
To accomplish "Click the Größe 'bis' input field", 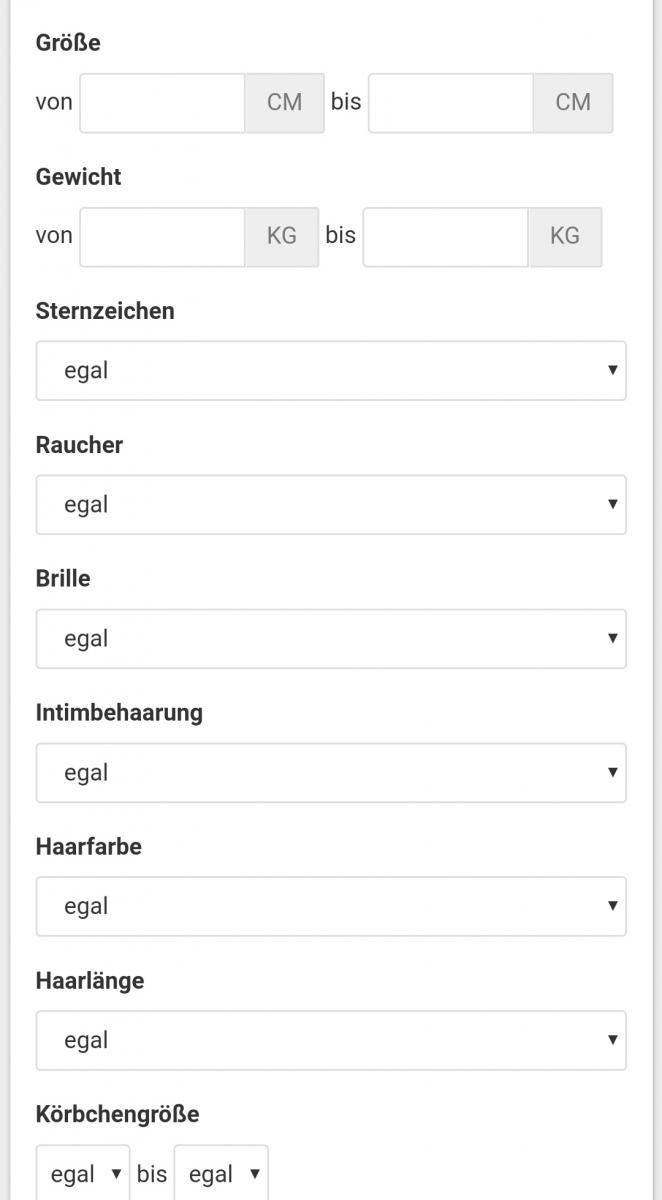I will [450, 103].
